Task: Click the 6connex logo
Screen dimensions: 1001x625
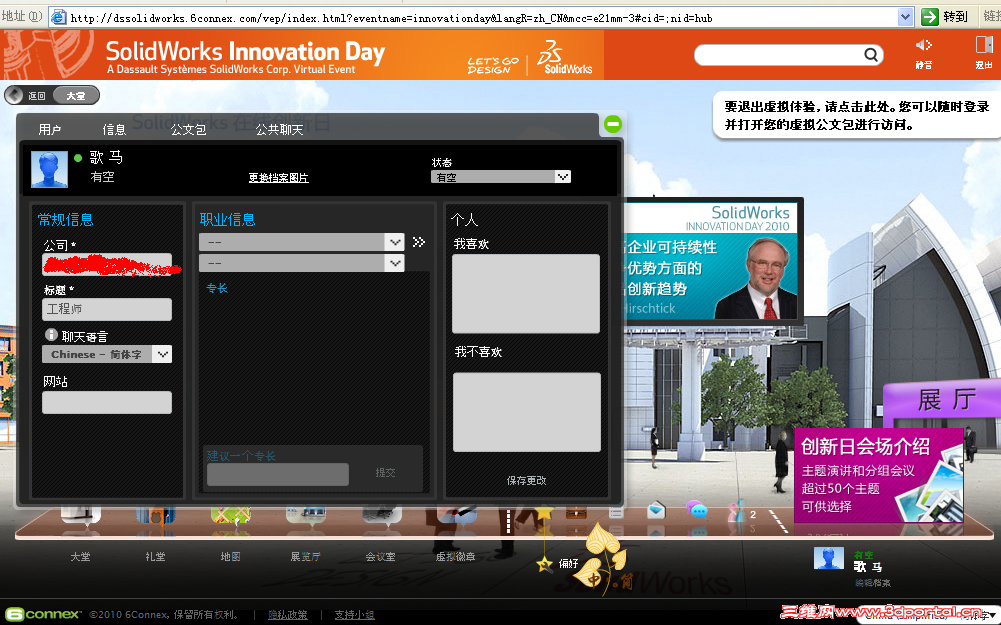Action: tap(43, 614)
